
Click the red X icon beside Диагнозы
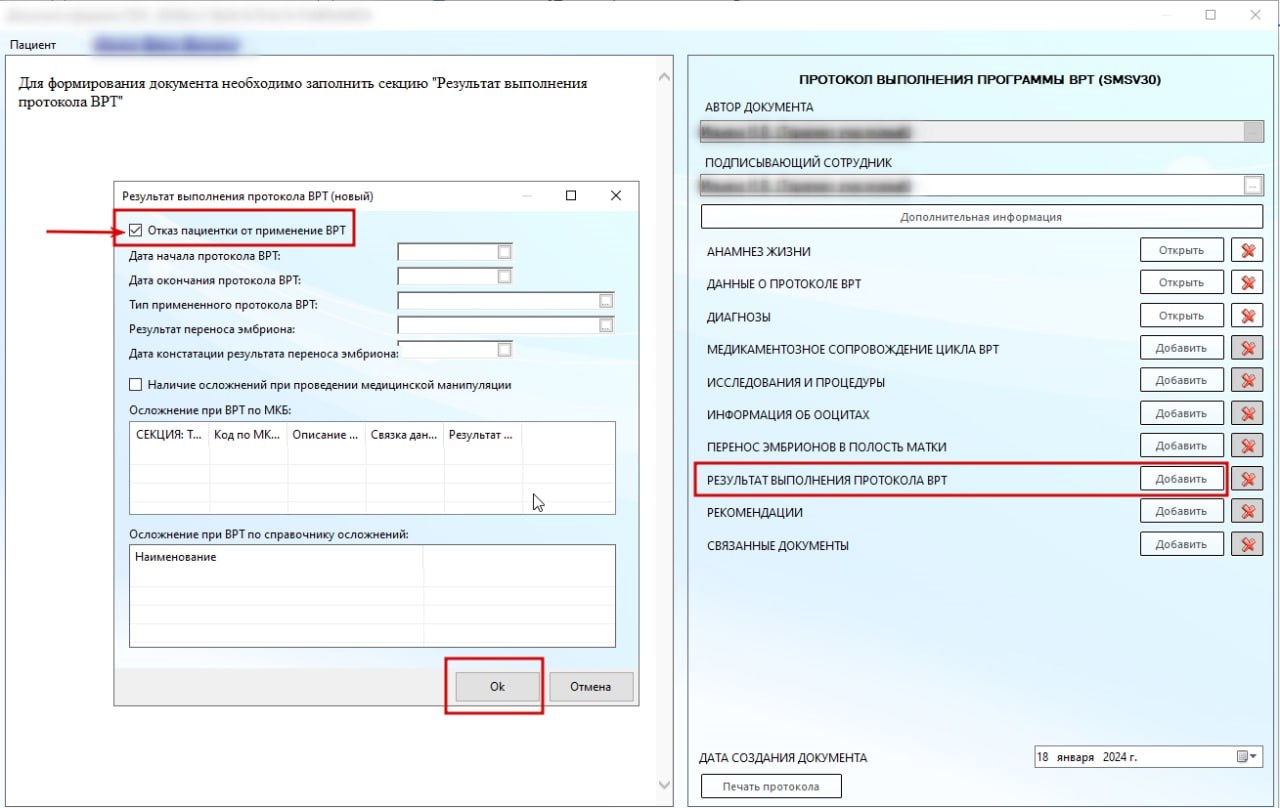pyautogui.click(x=1247, y=316)
